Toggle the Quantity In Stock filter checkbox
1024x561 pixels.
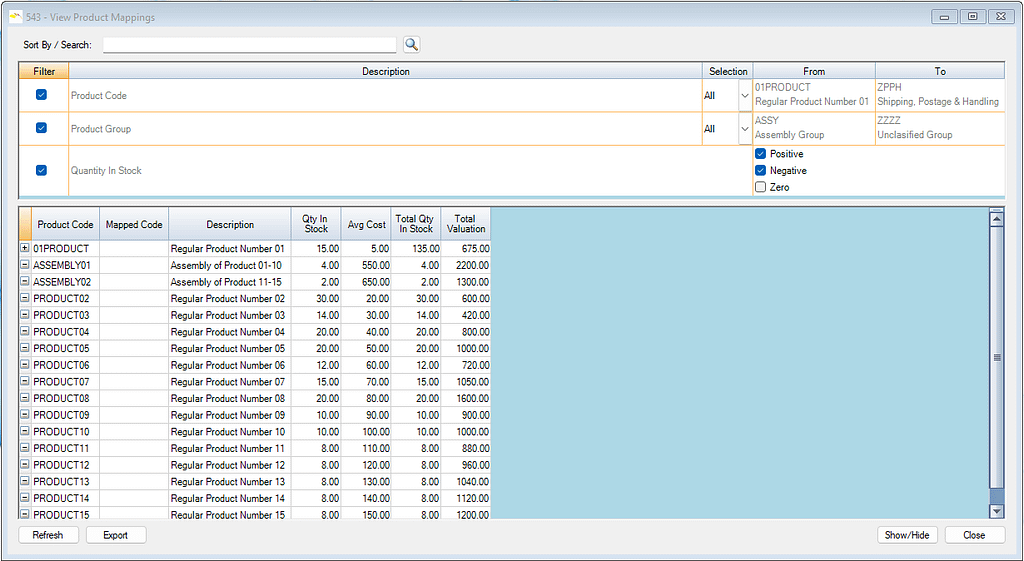coord(41,170)
